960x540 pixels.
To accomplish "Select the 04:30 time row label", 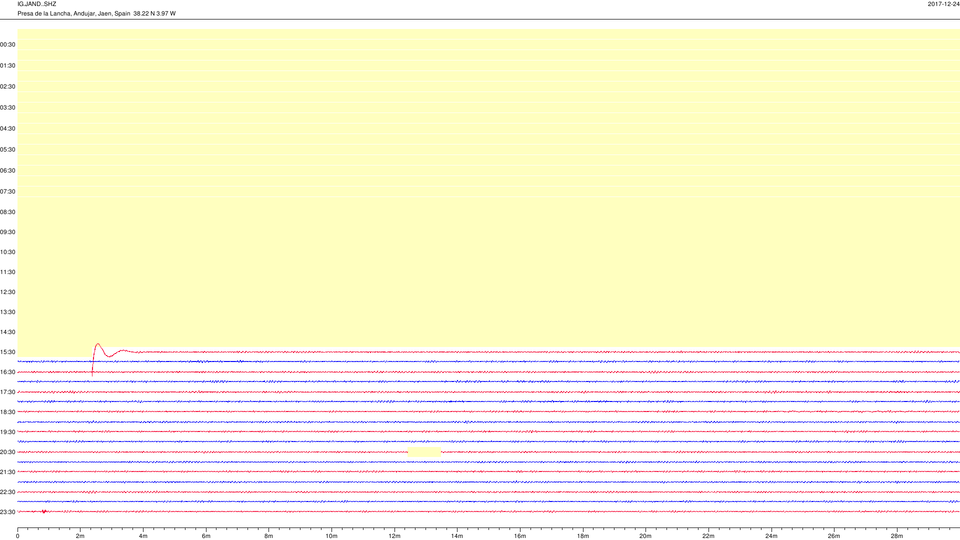I will 8,129.
